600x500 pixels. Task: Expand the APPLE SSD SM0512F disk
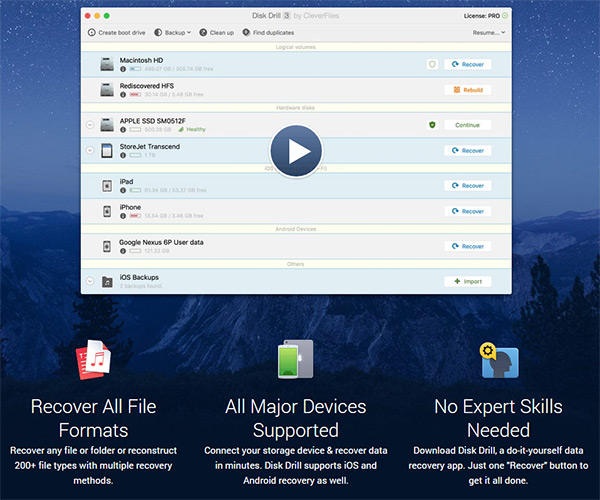coord(90,125)
